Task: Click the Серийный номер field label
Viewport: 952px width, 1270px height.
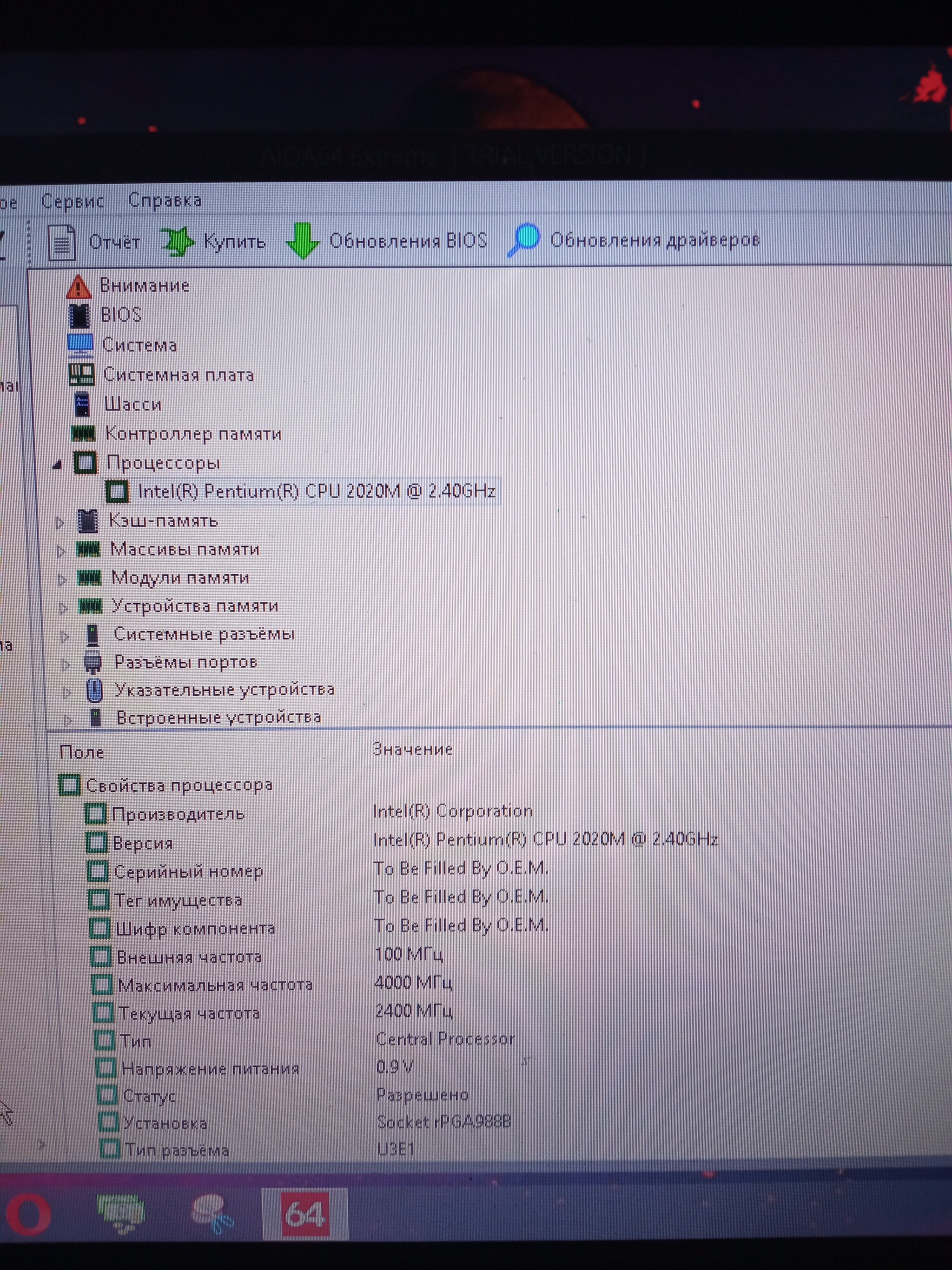Action: pyautogui.click(x=188, y=871)
